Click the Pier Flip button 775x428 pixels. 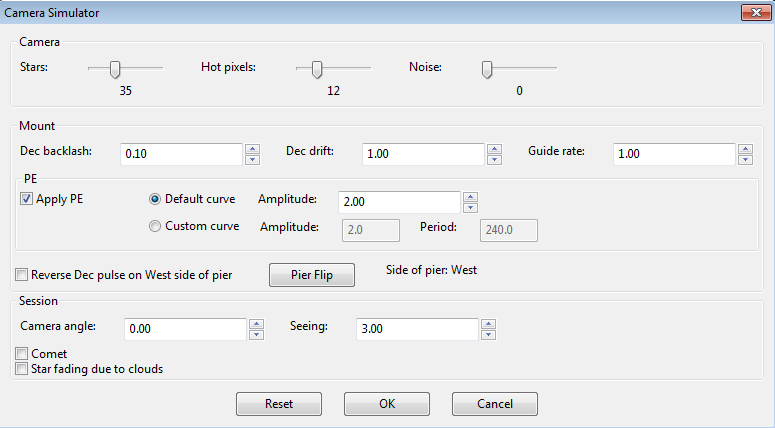[x=312, y=275]
